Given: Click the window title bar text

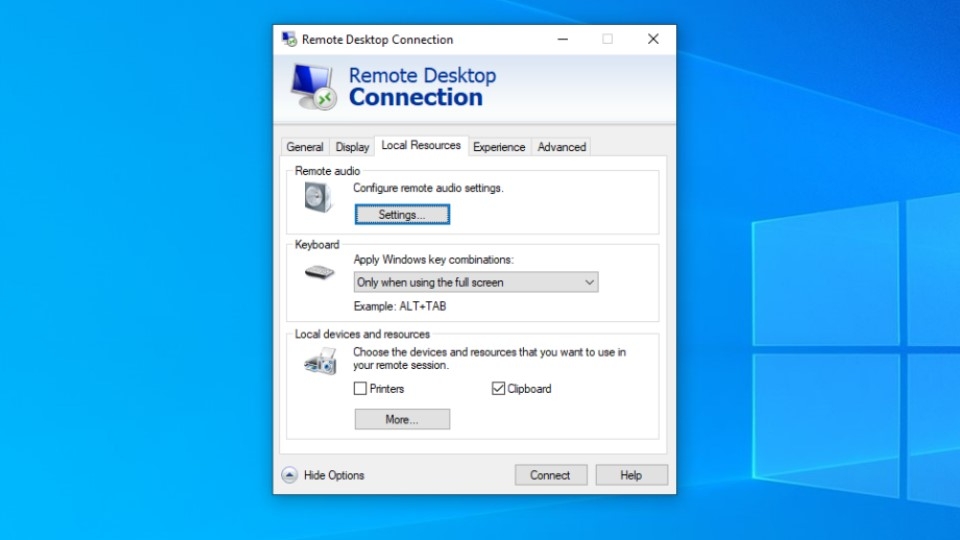Looking at the screenshot, I should pos(378,40).
